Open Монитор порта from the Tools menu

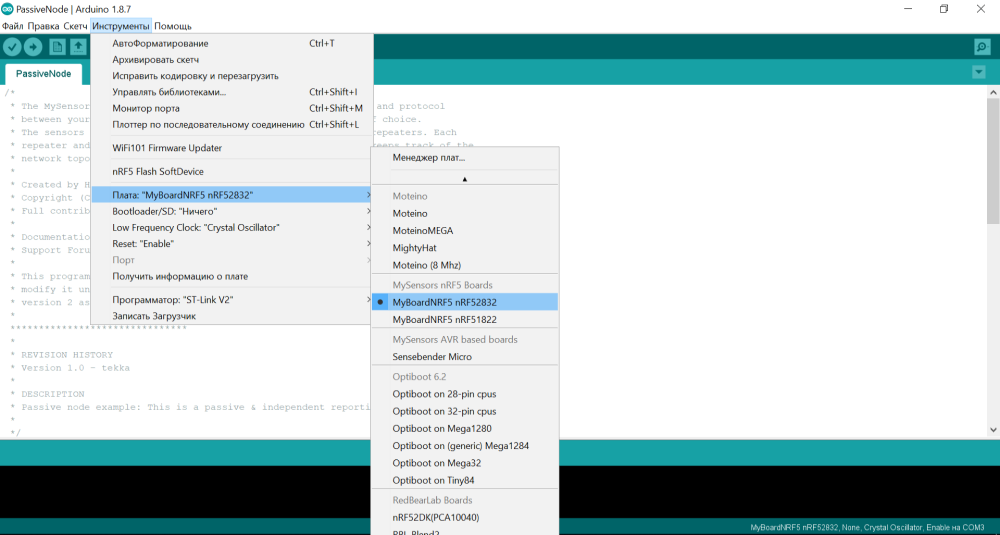click(x=146, y=108)
